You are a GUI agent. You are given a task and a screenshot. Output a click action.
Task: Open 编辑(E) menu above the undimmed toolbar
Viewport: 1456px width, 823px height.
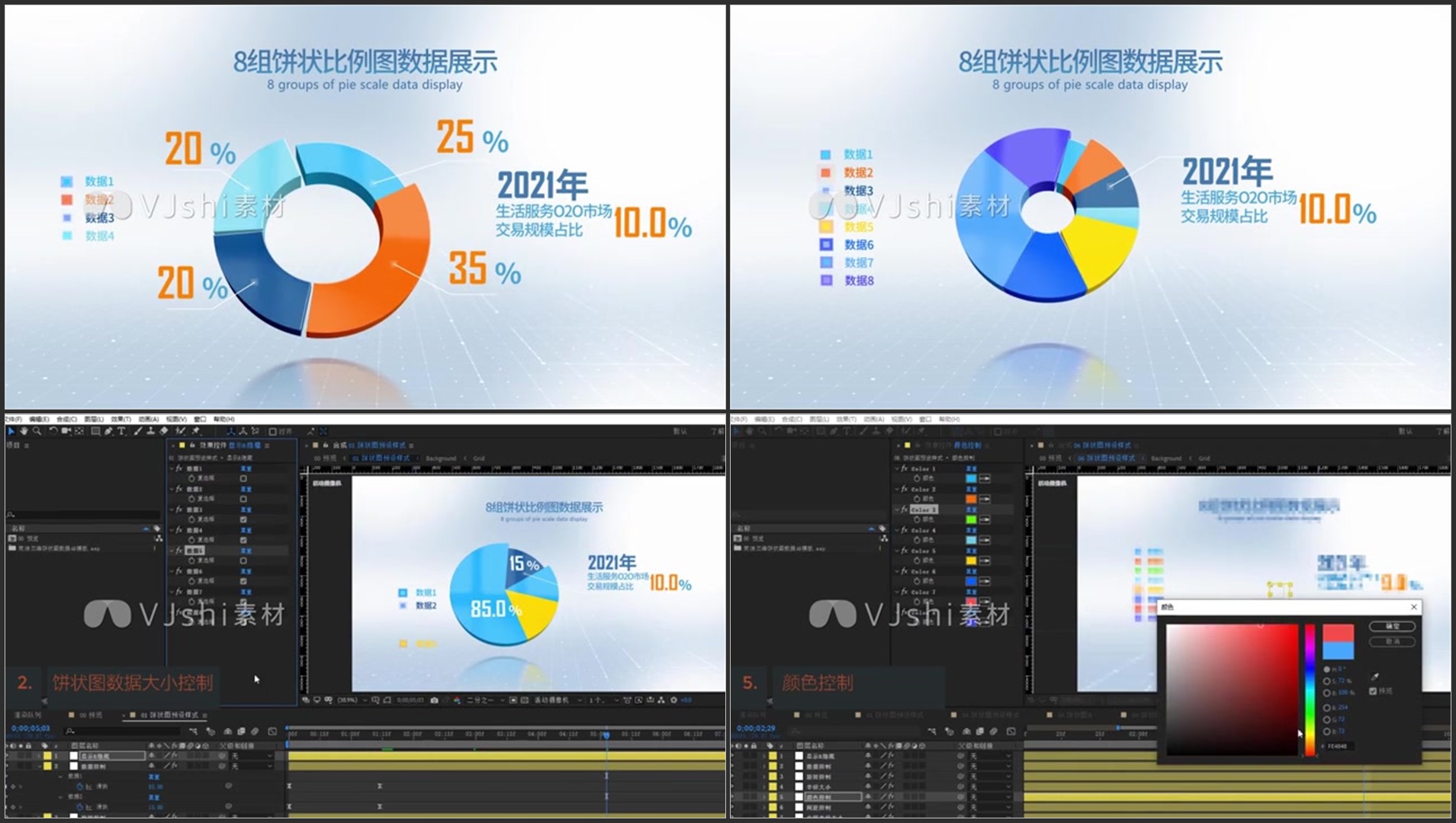(39, 420)
